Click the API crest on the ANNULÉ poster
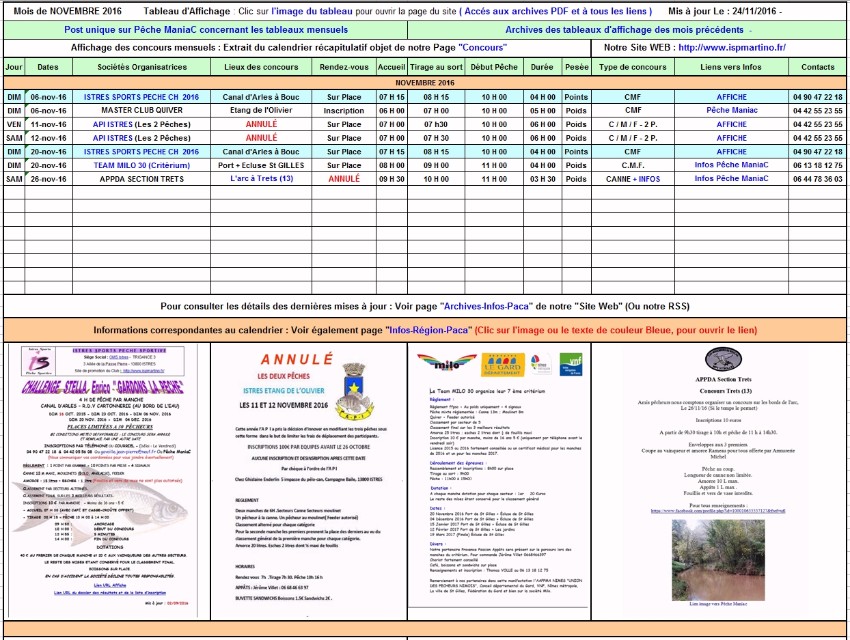Screen dimensions: 850x640 [x=353, y=391]
